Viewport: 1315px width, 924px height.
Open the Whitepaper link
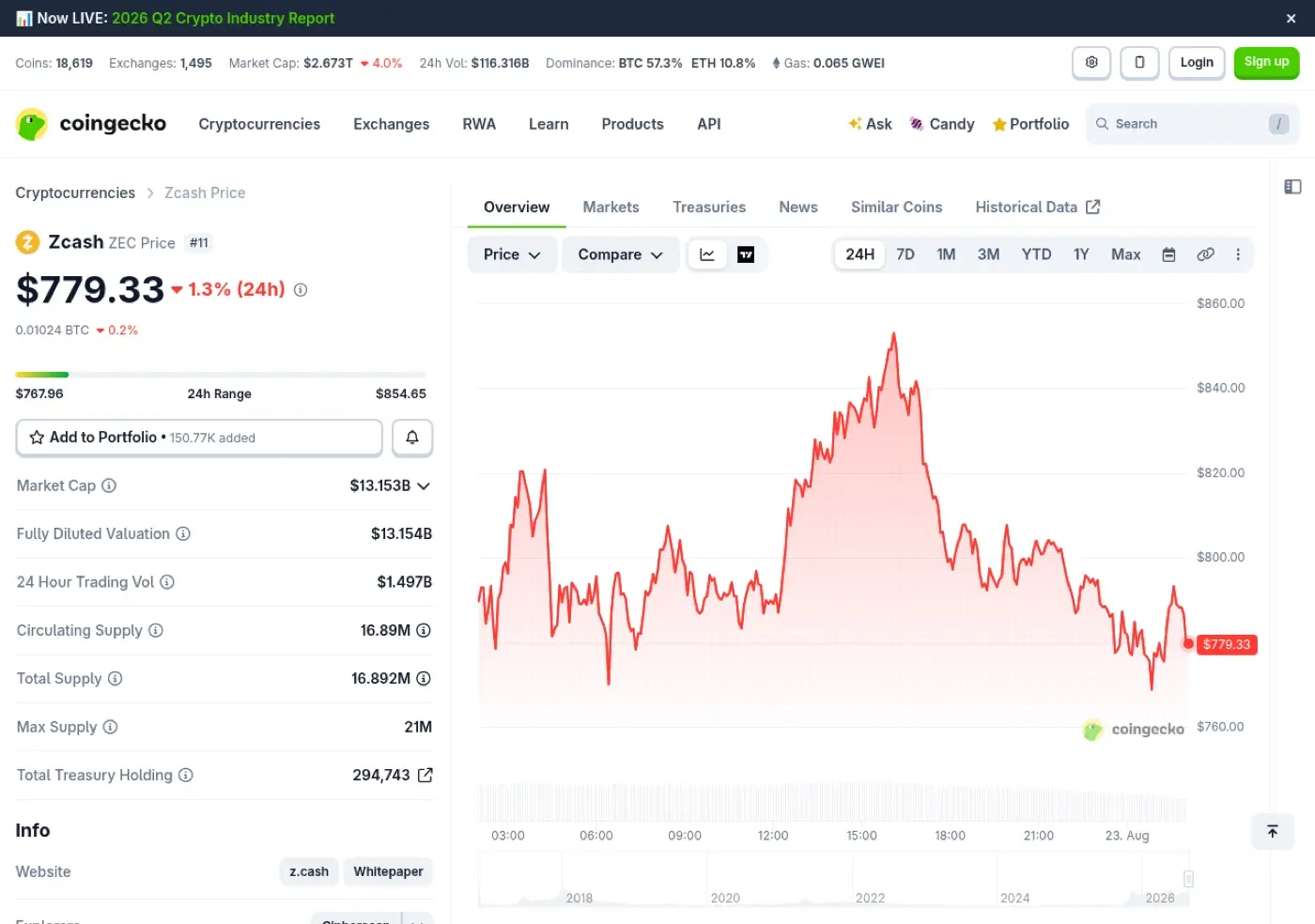(x=388, y=871)
